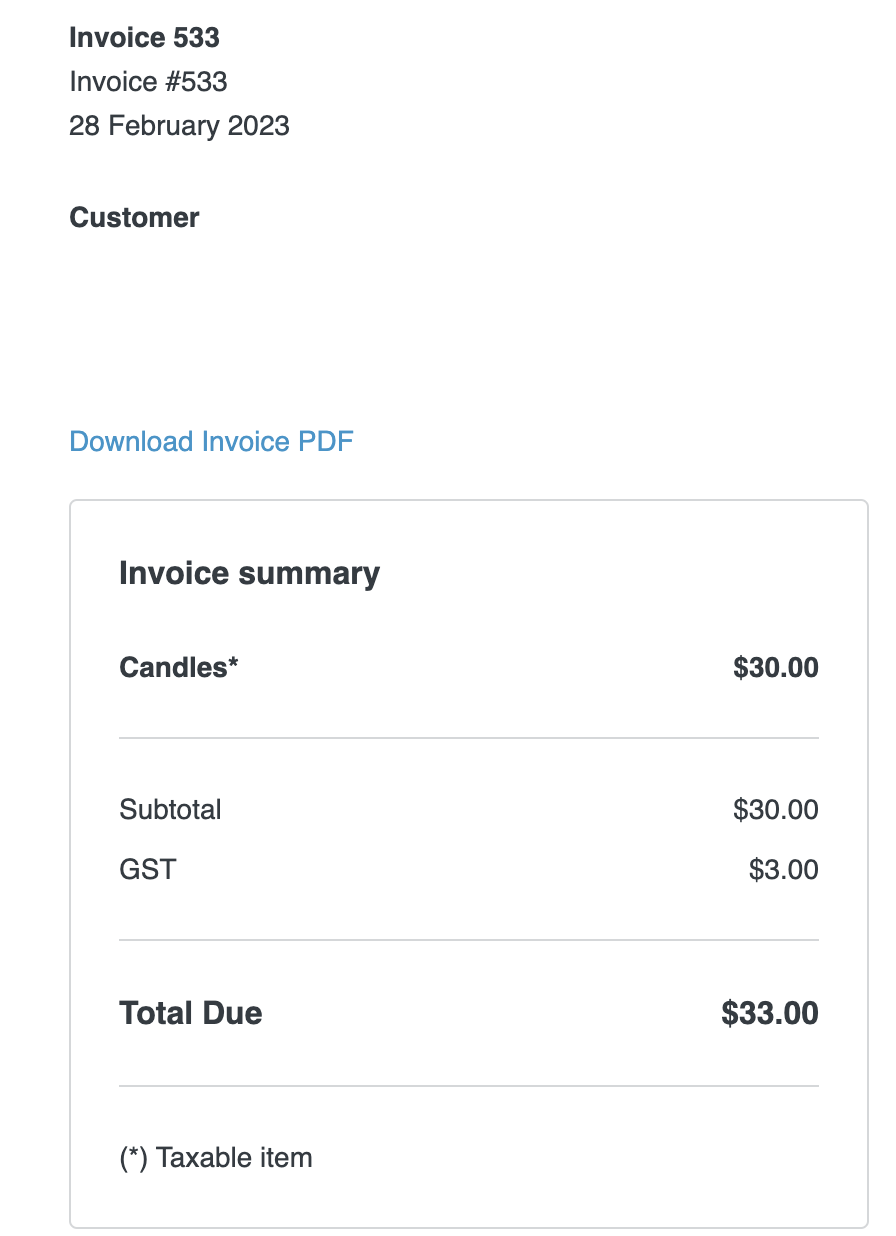Click the divider line above Subtotal
This screenshot has height=1236, width=896.
coord(468,738)
